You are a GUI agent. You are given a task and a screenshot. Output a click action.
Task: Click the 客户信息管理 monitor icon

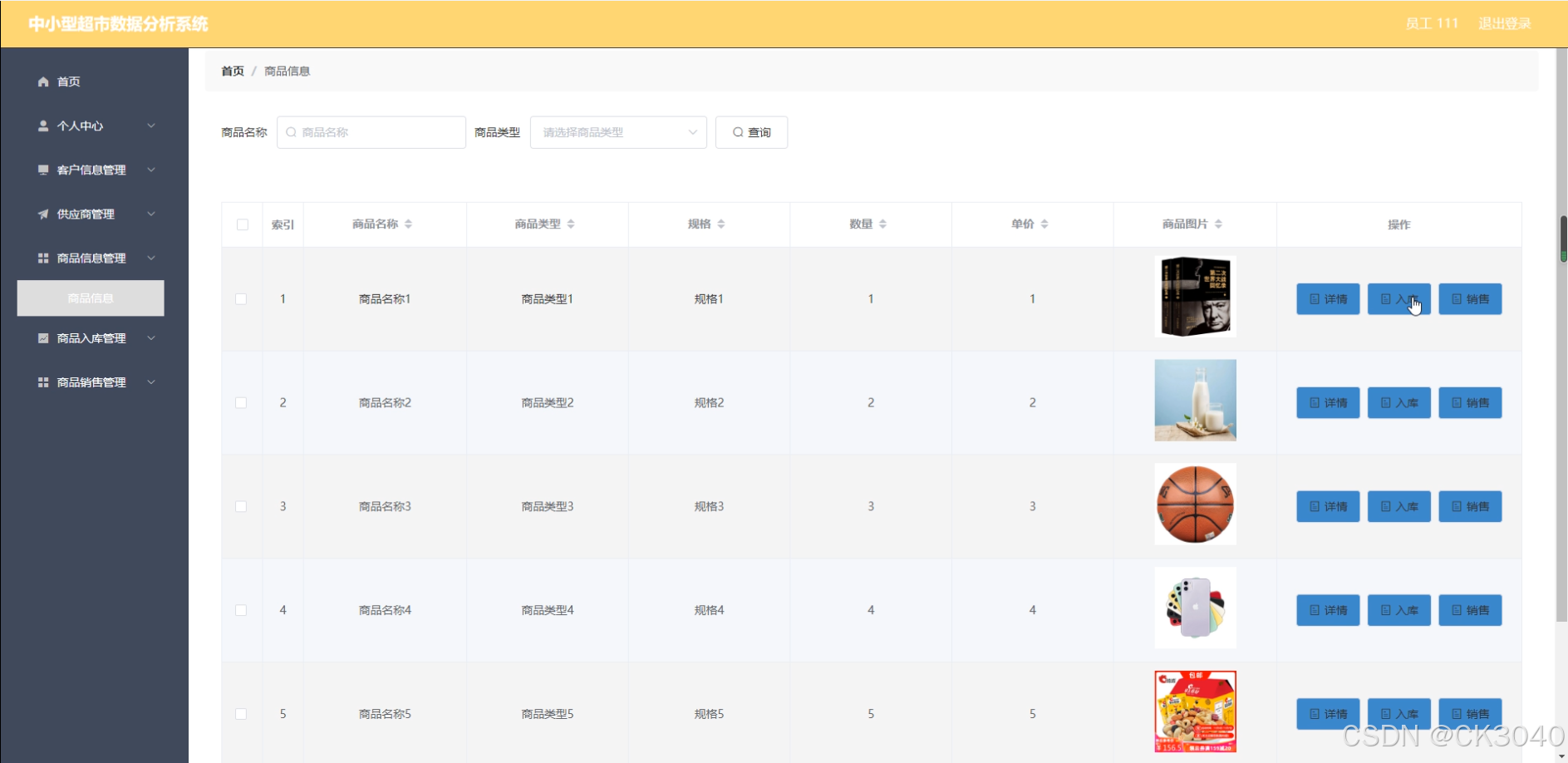pos(43,170)
